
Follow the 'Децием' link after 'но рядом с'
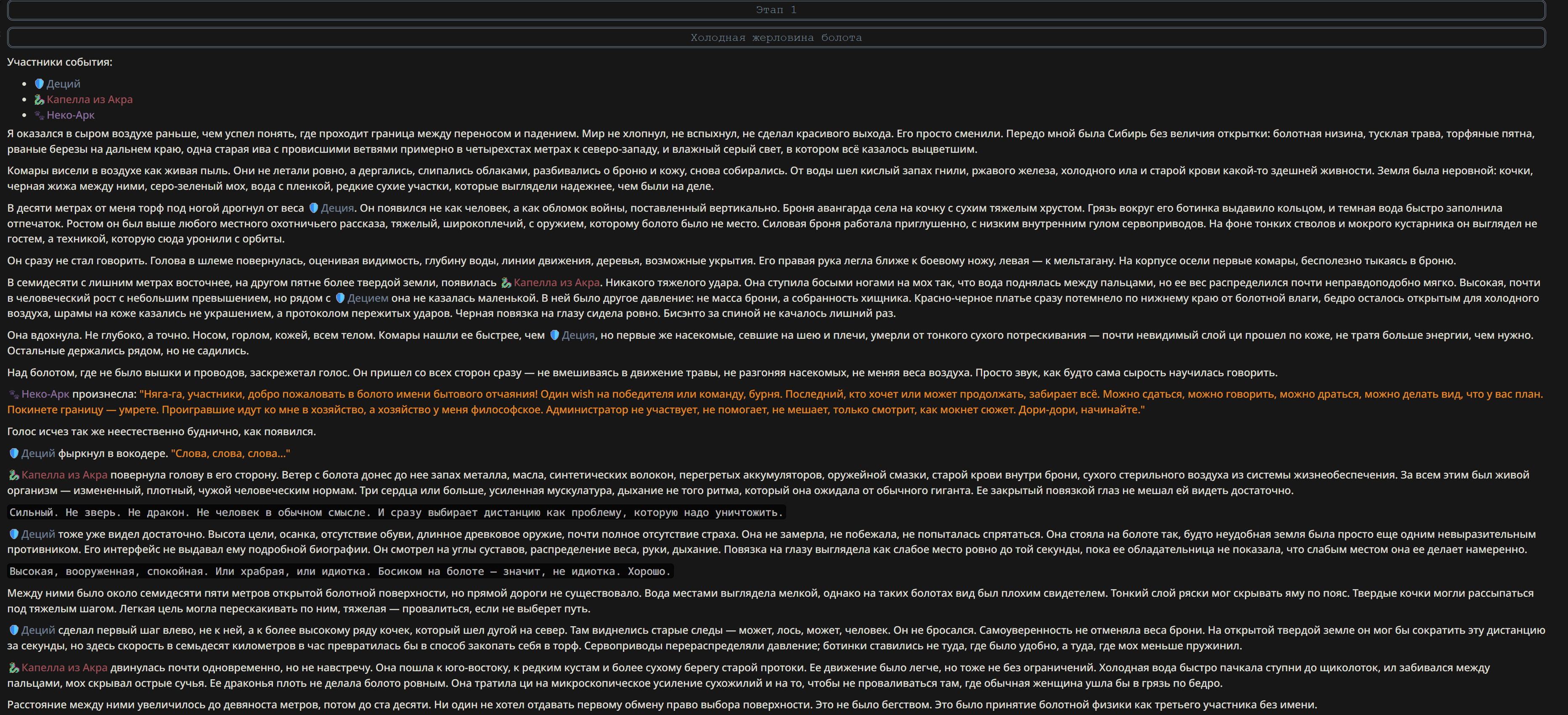click(368, 298)
